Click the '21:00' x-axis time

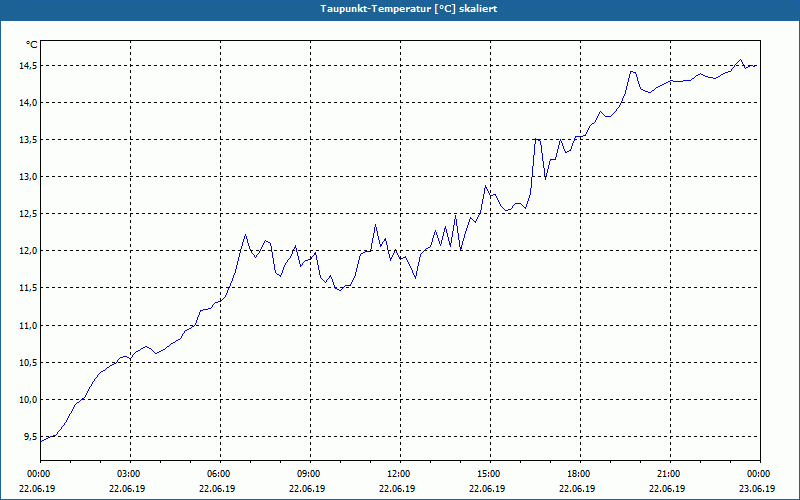pos(670,474)
